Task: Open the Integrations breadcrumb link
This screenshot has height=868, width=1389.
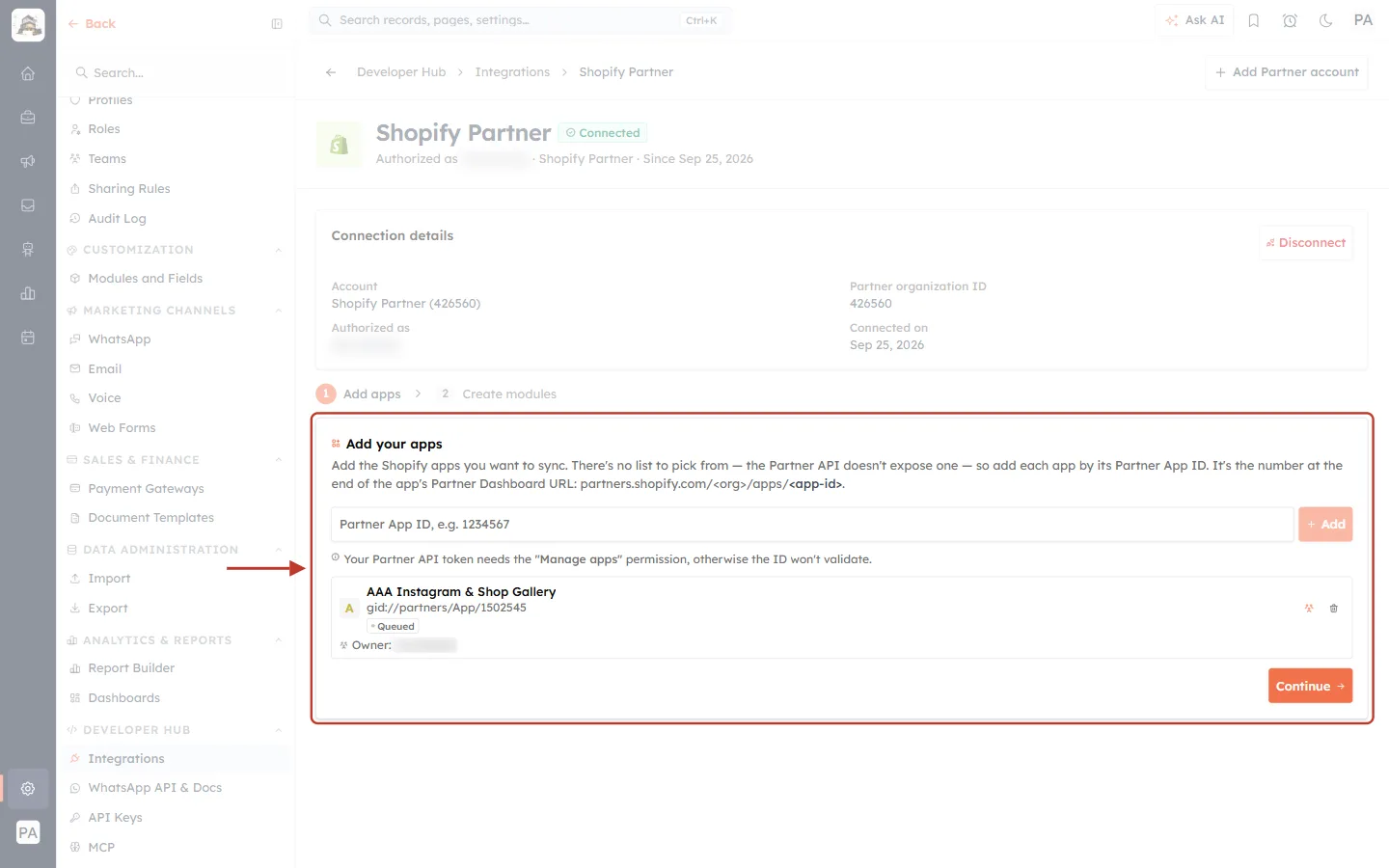Action: click(512, 72)
